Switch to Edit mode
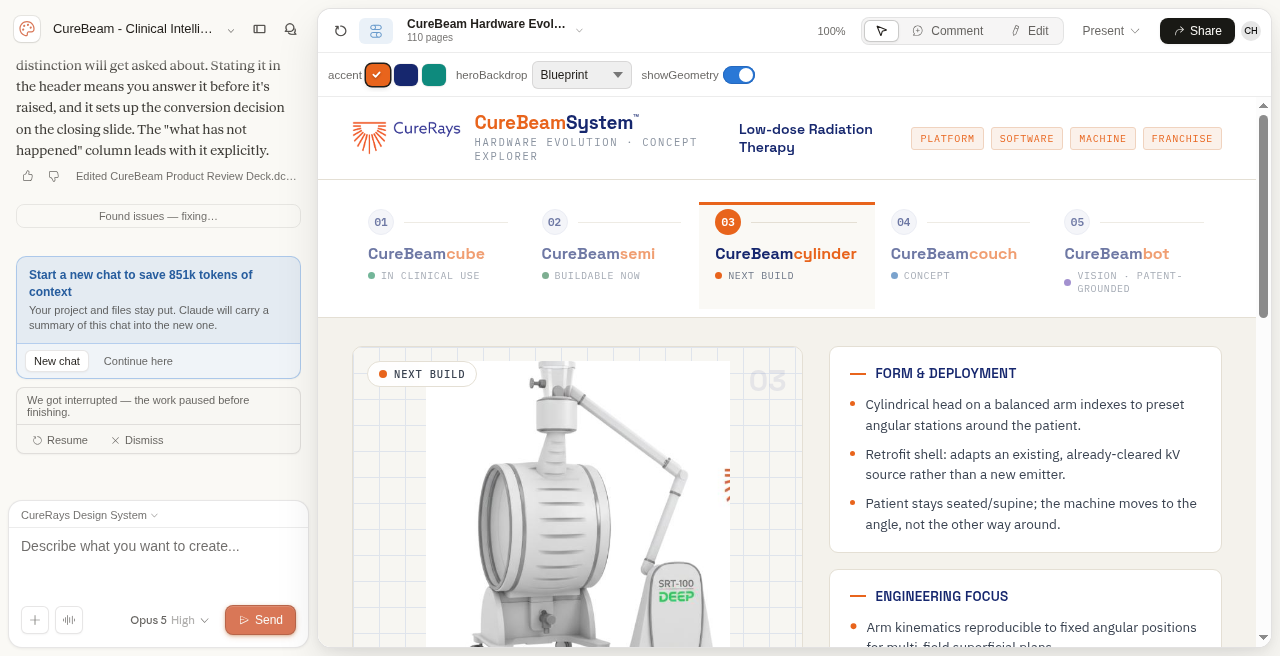This screenshot has width=1280, height=656. pyautogui.click(x=1029, y=31)
